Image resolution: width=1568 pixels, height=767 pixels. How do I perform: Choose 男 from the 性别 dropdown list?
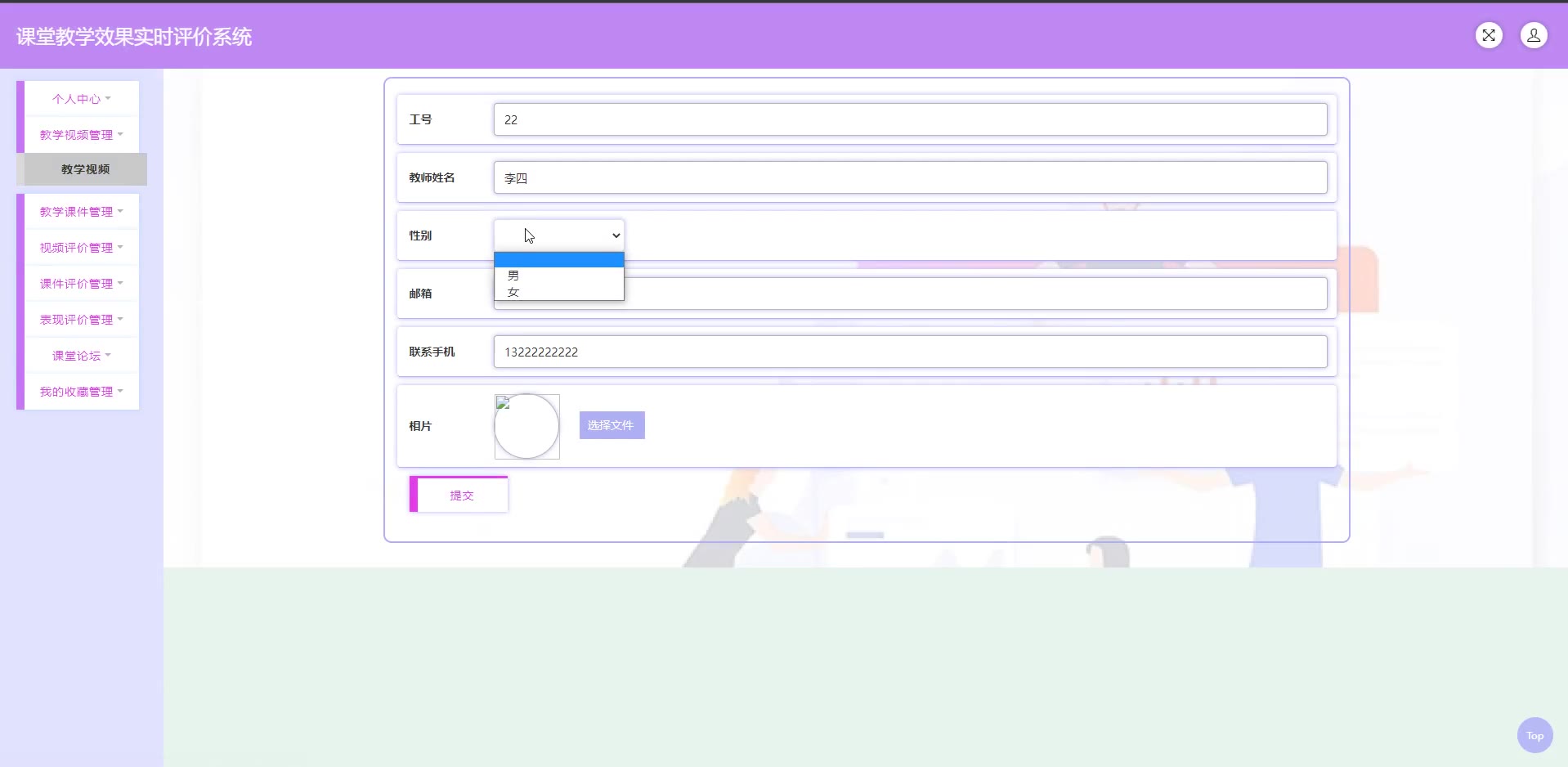click(559, 276)
